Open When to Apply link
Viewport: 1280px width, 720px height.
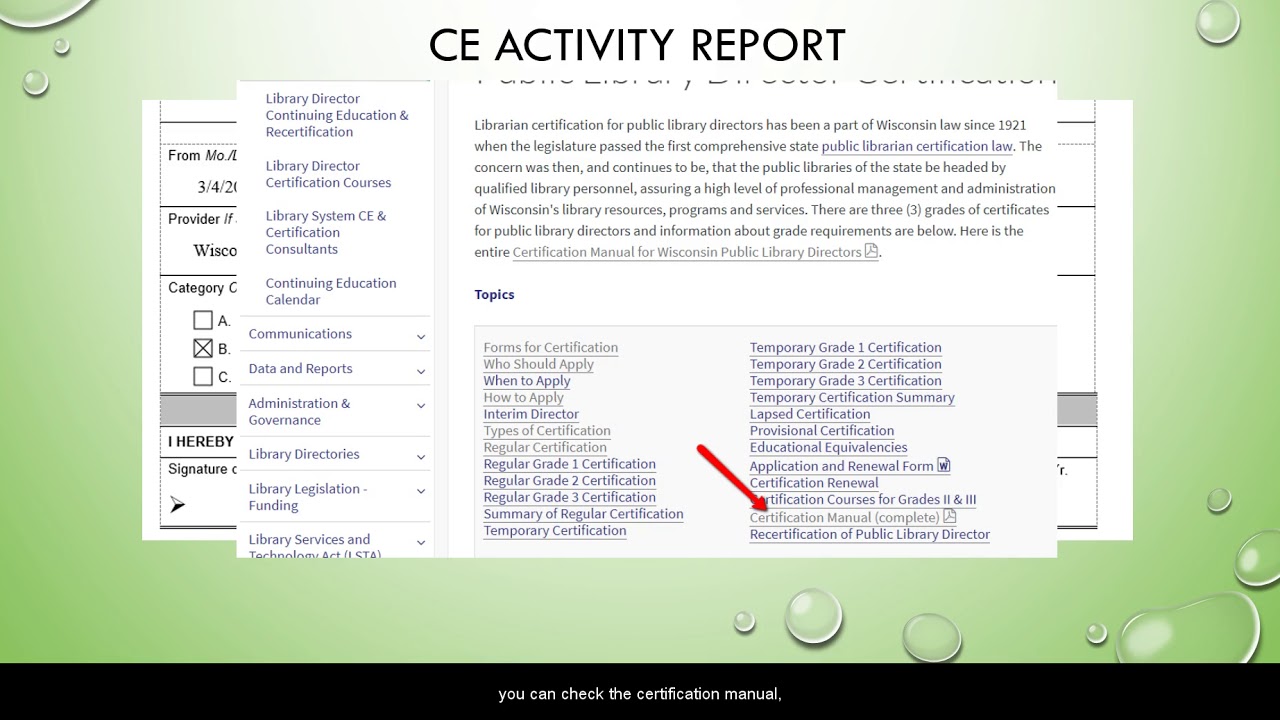[x=527, y=380]
